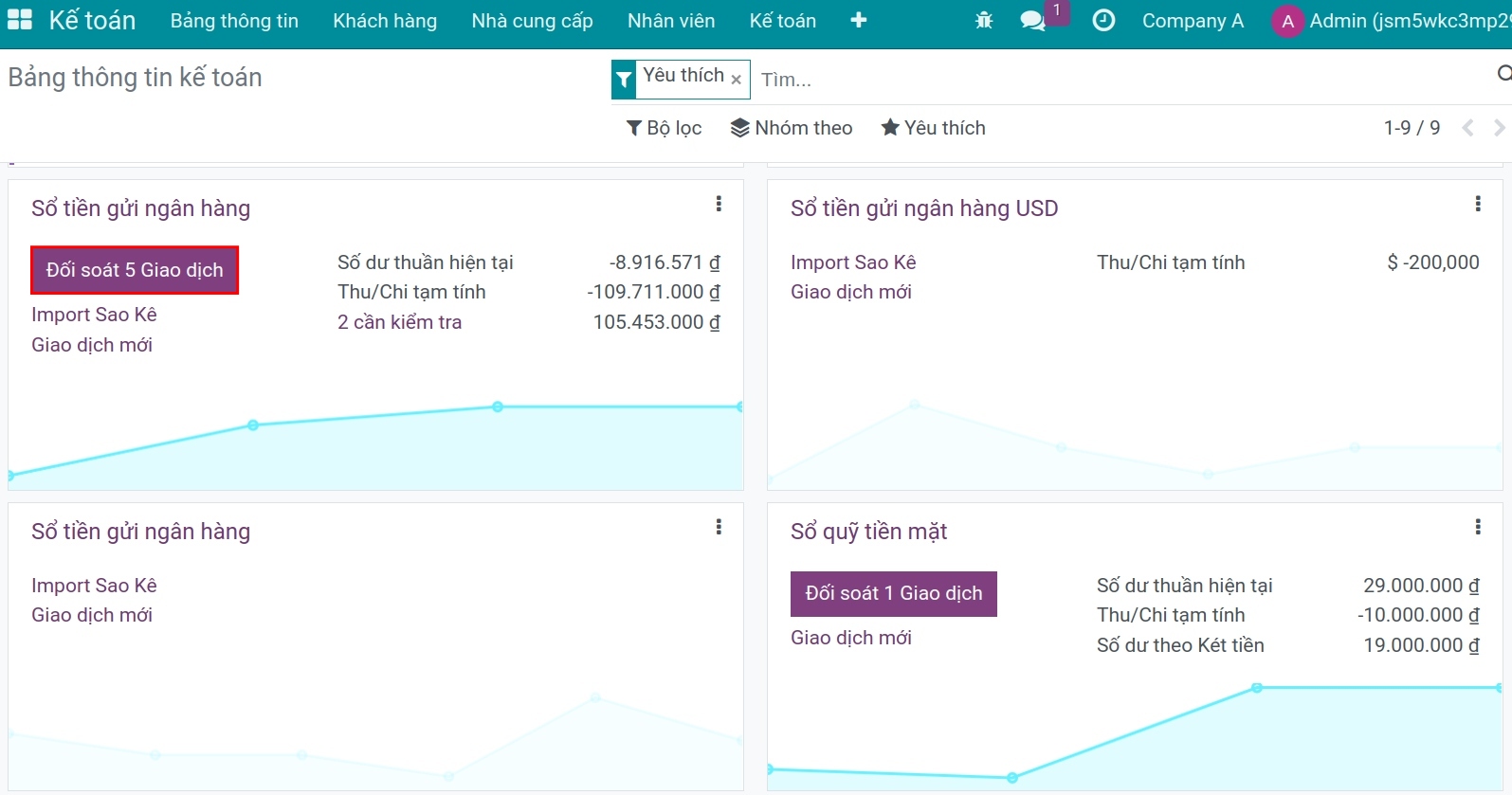Image resolution: width=1512 pixels, height=795 pixels.
Task: Click Đối soát 1 Giao dịch button
Action: point(893,594)
